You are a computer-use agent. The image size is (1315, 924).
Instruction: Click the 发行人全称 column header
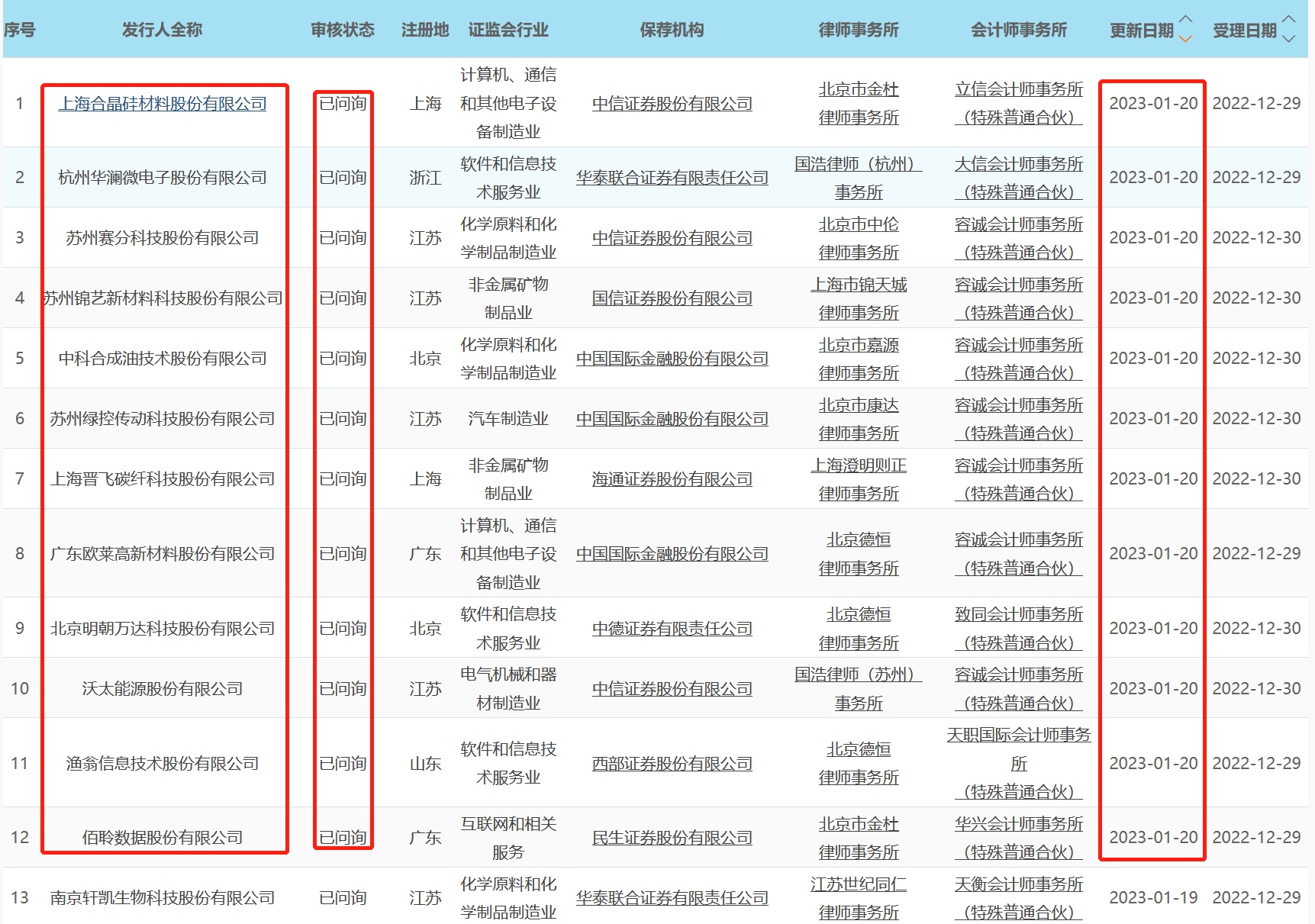[x=163, y=30]
